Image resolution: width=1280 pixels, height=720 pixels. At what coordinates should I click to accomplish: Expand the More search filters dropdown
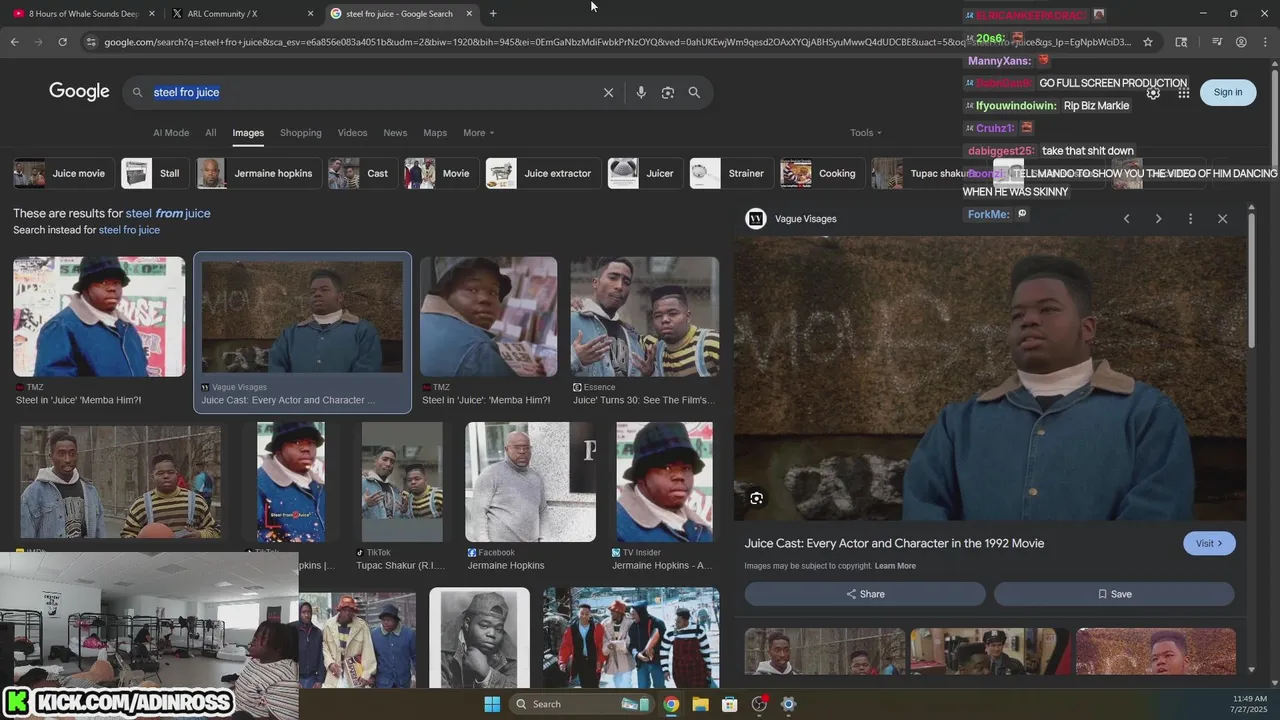[478, 133]
